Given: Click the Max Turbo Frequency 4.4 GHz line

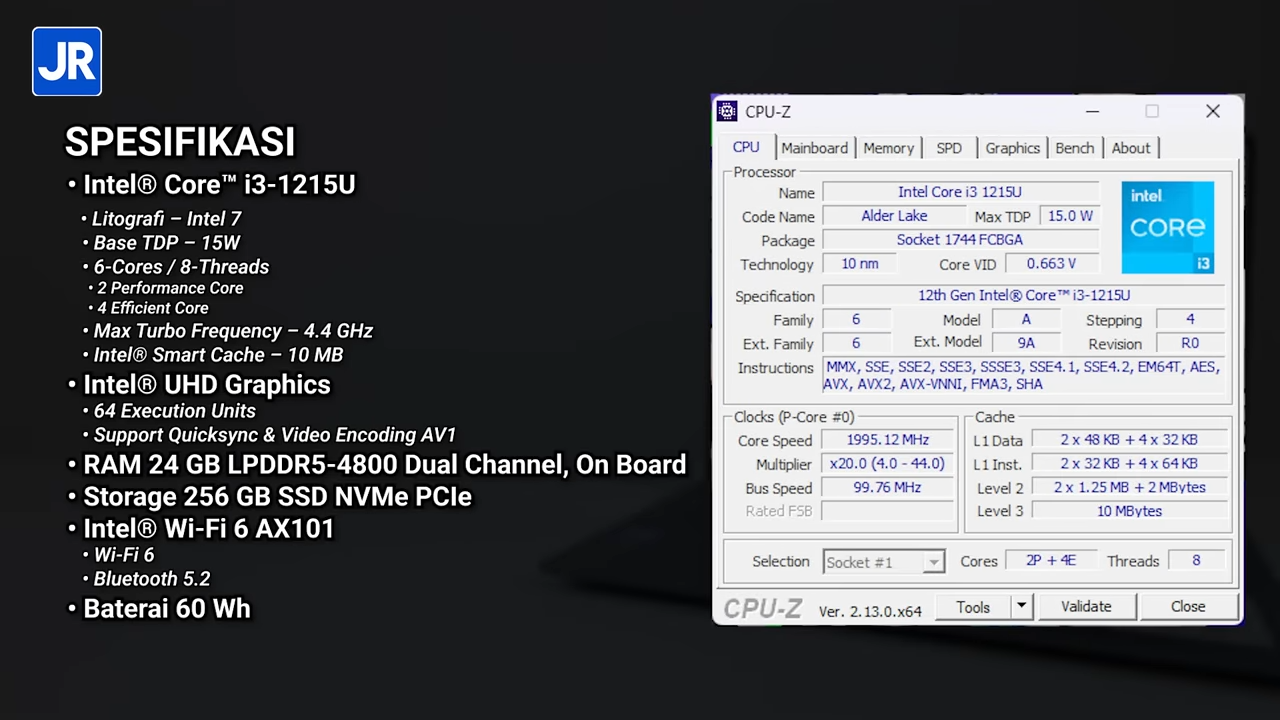Looking at the screenshot, I should pyautogui.click(x=233, y=331).
